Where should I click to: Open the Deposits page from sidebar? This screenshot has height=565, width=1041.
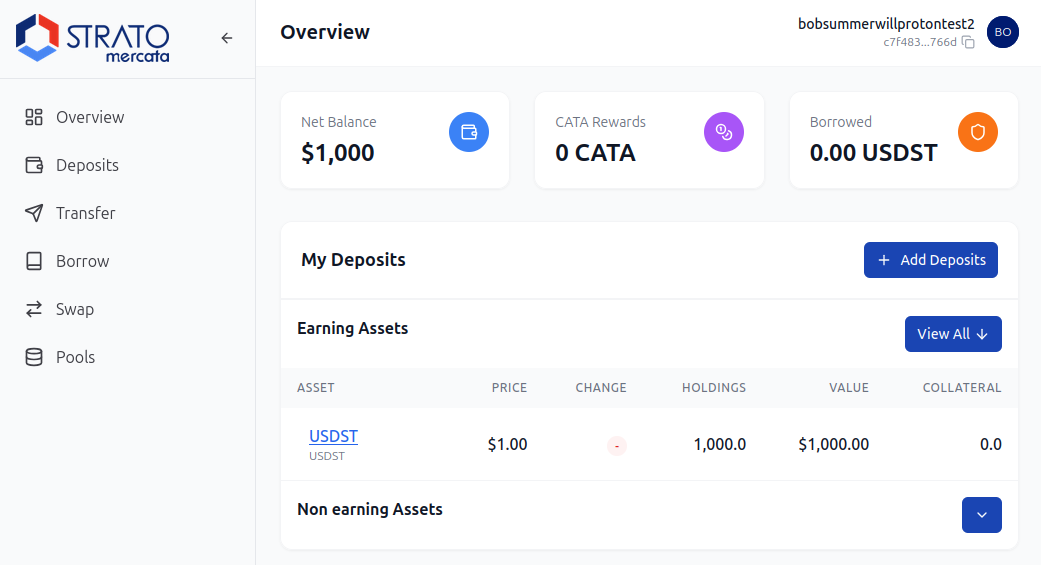click(87, 165)
